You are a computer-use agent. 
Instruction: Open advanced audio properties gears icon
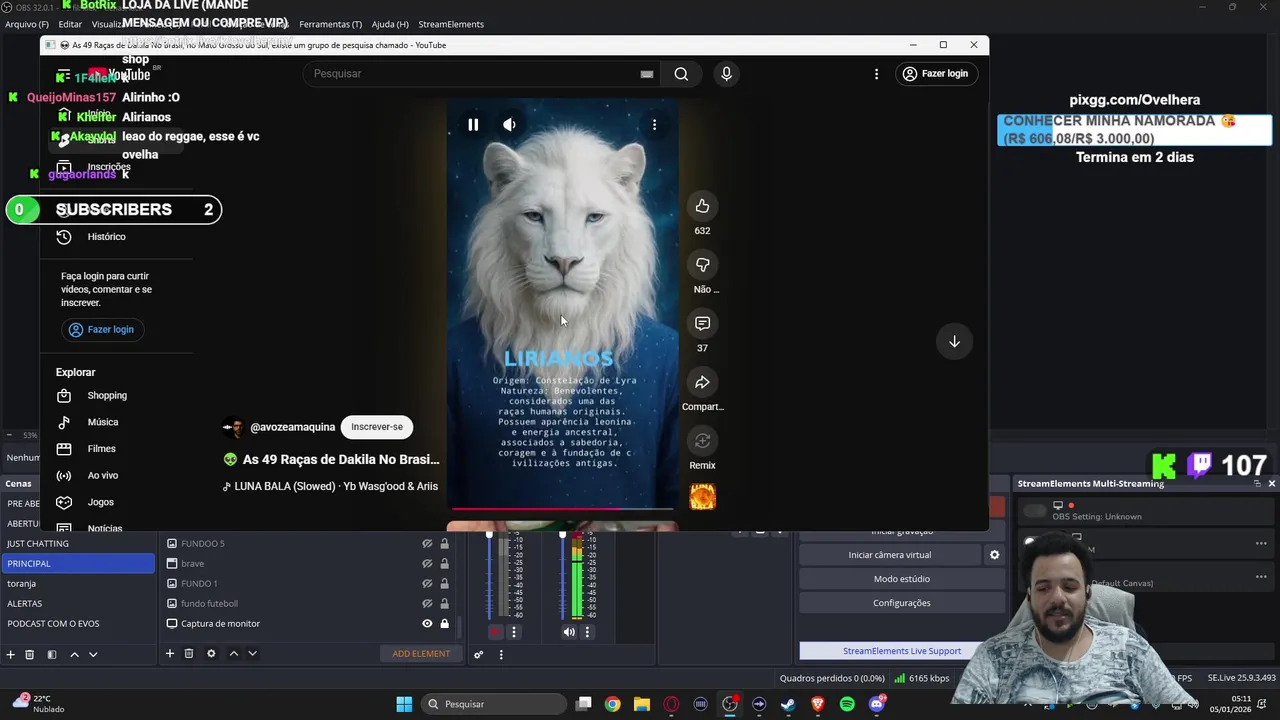479,654
